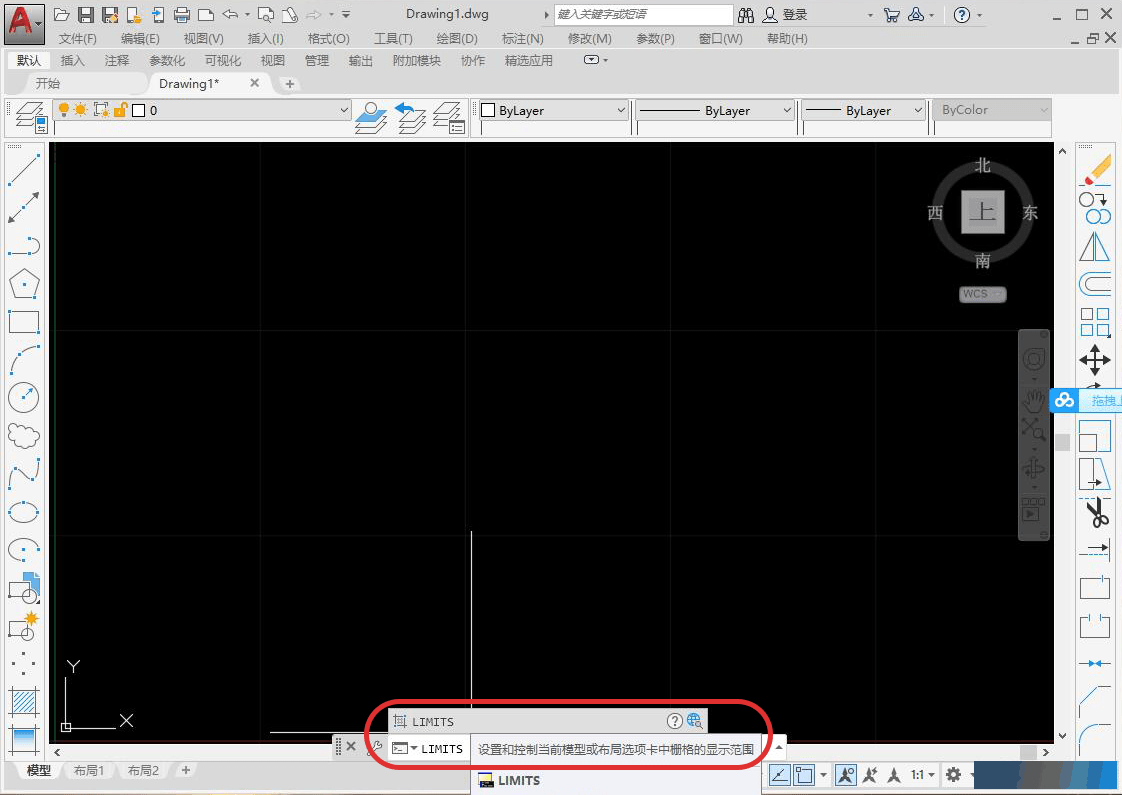Select the Ellipse tool
The width and height of the screenshot is (1122, 795).
coord(24,512)
